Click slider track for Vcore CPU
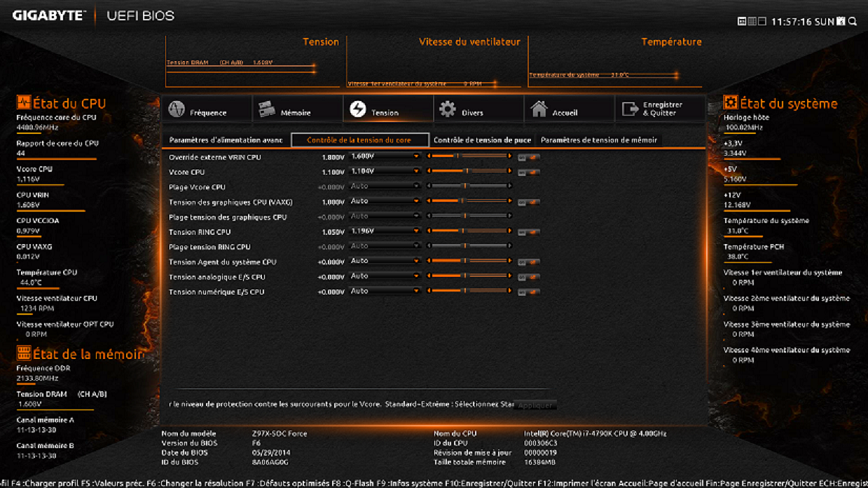The image size is (868, 488). [x=469, y=172]
